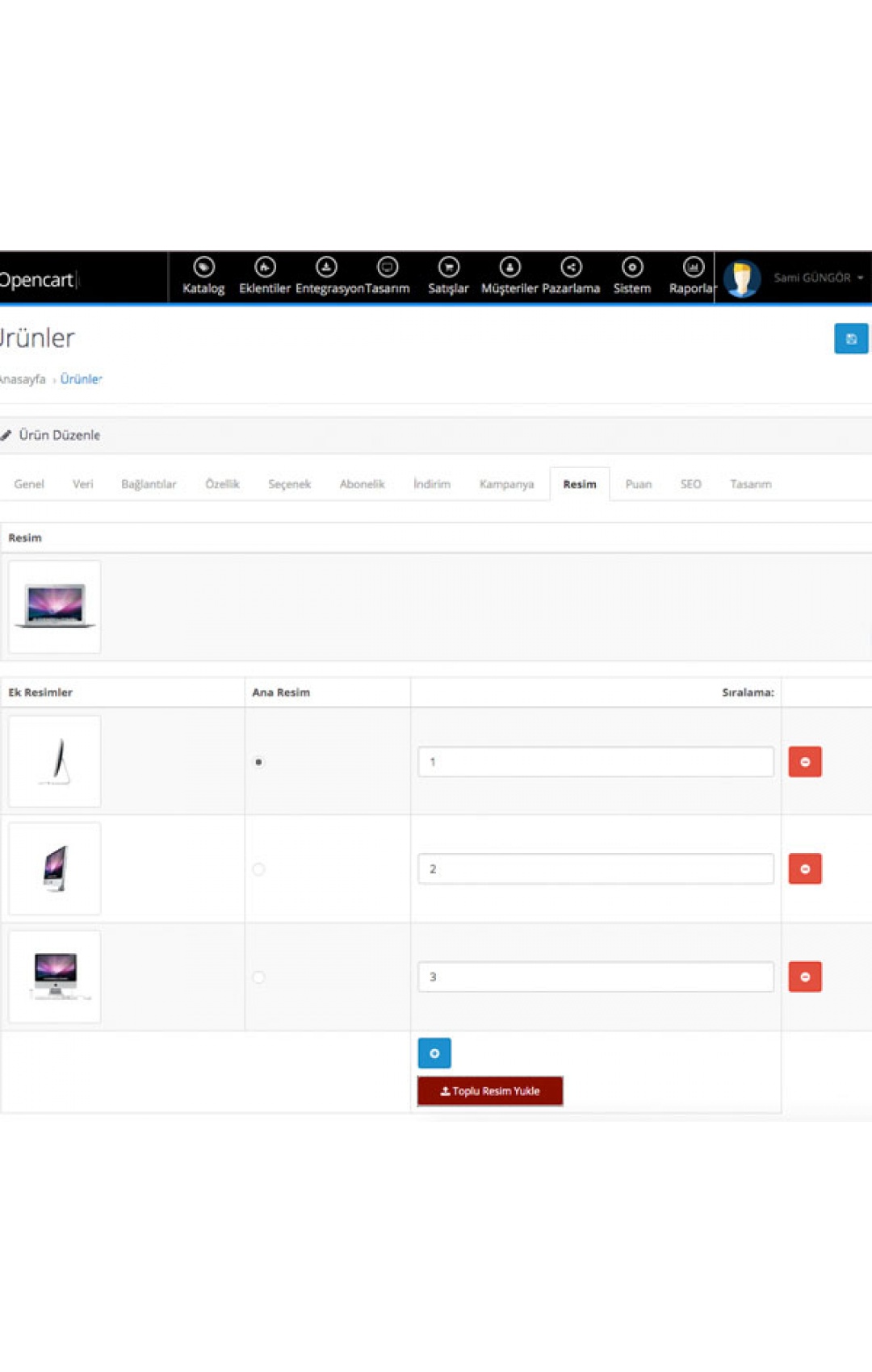The image size is (872, 1372).
Task: Select first image as Ana Resim
Action: pos(258,762)
